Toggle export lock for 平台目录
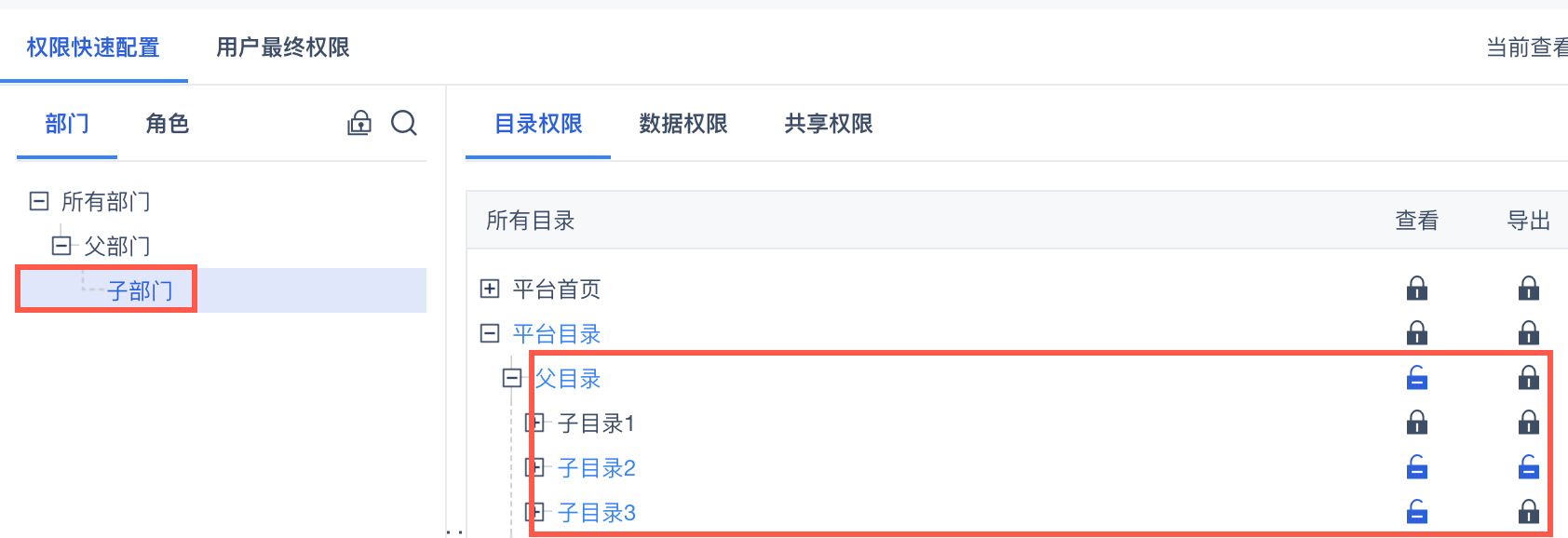 coord(1528,332)
